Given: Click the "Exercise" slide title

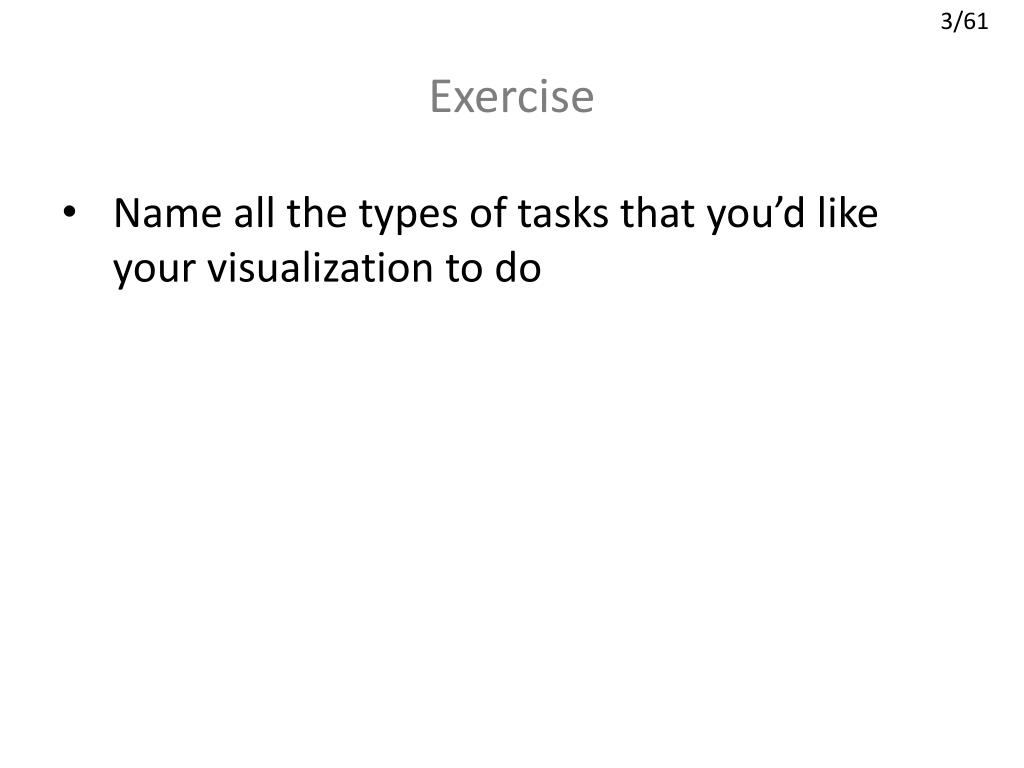Looking at the screenshot, I should [511, 97].
